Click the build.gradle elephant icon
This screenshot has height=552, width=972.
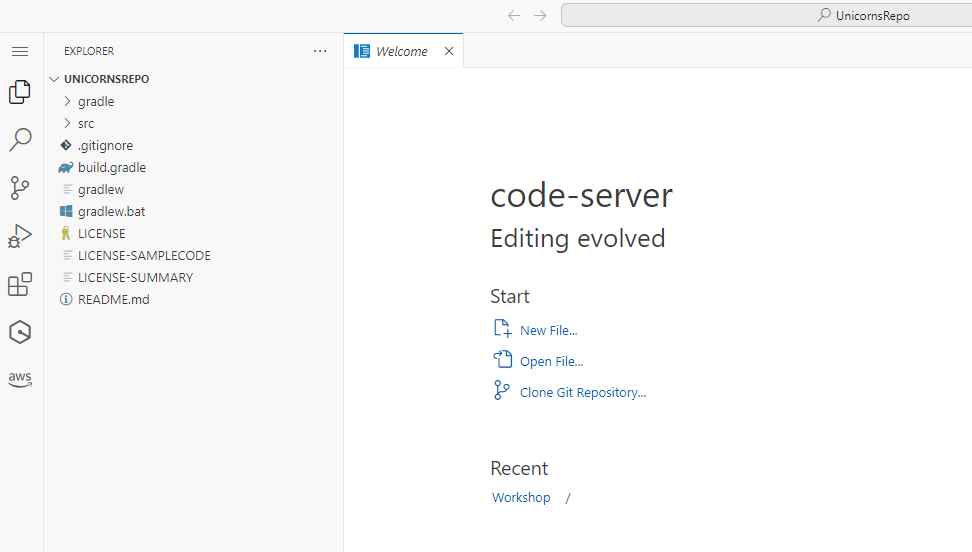(x=66, y=167)
